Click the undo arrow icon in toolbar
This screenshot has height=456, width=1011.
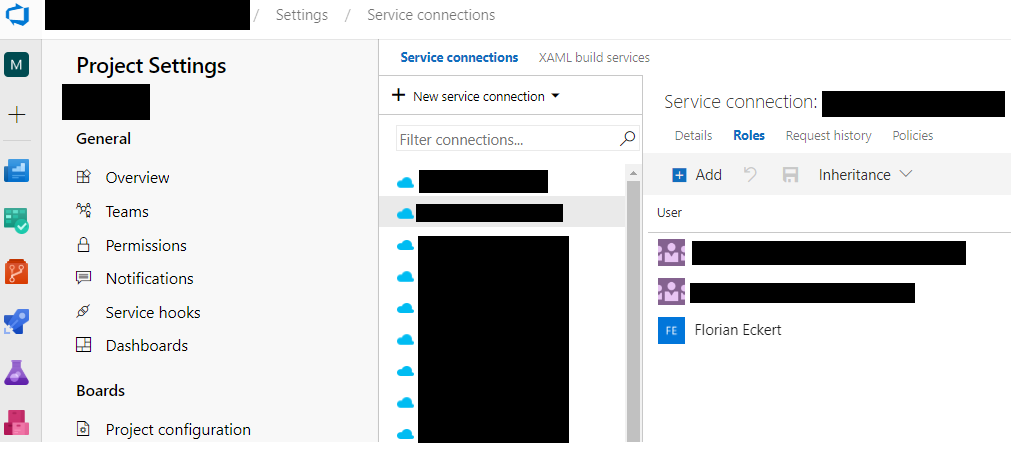pos(751,175)
